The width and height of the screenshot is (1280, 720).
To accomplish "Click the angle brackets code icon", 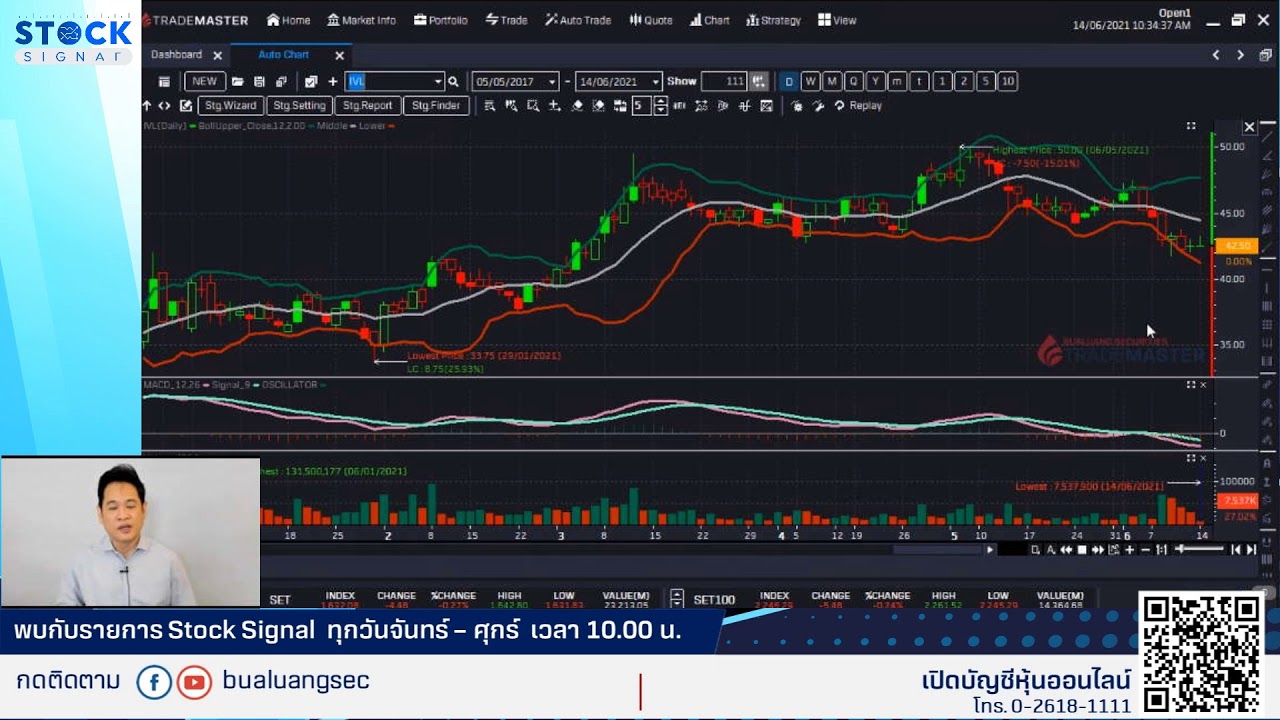I will [x=165, y=106].
